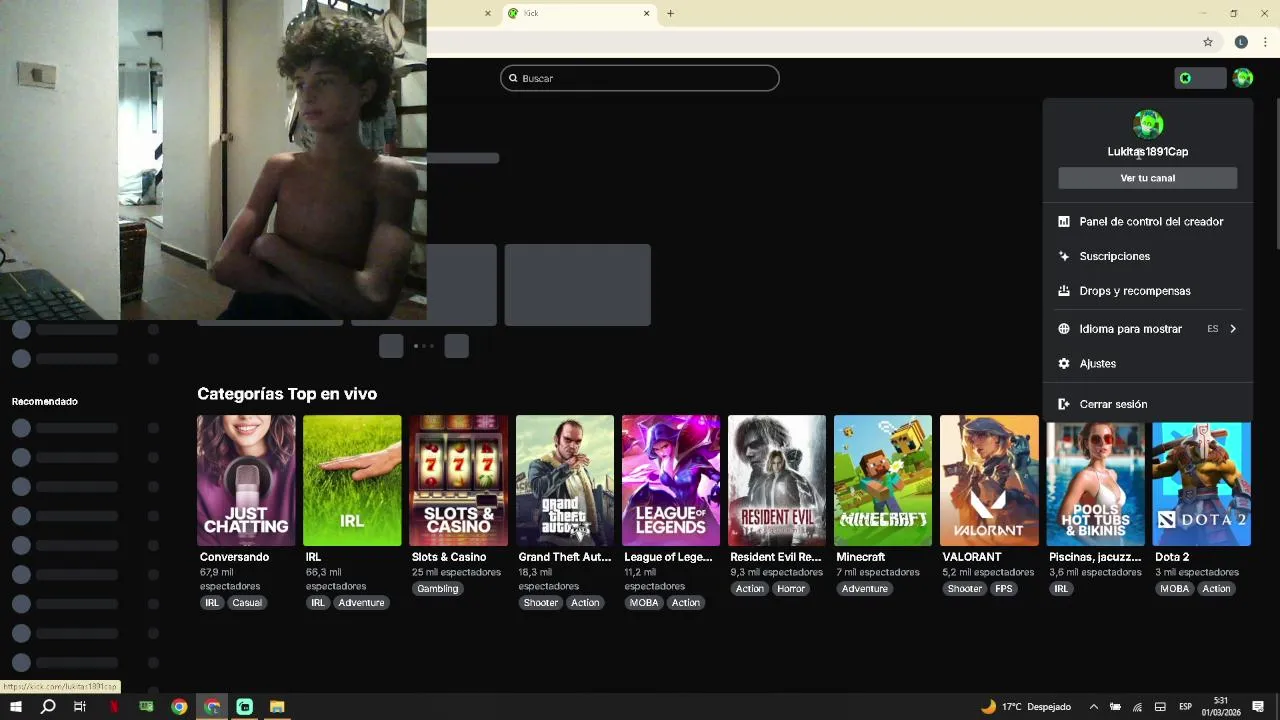Open the Windows Start menu
The image size is (1280, 720).
[x=16, y=707]
